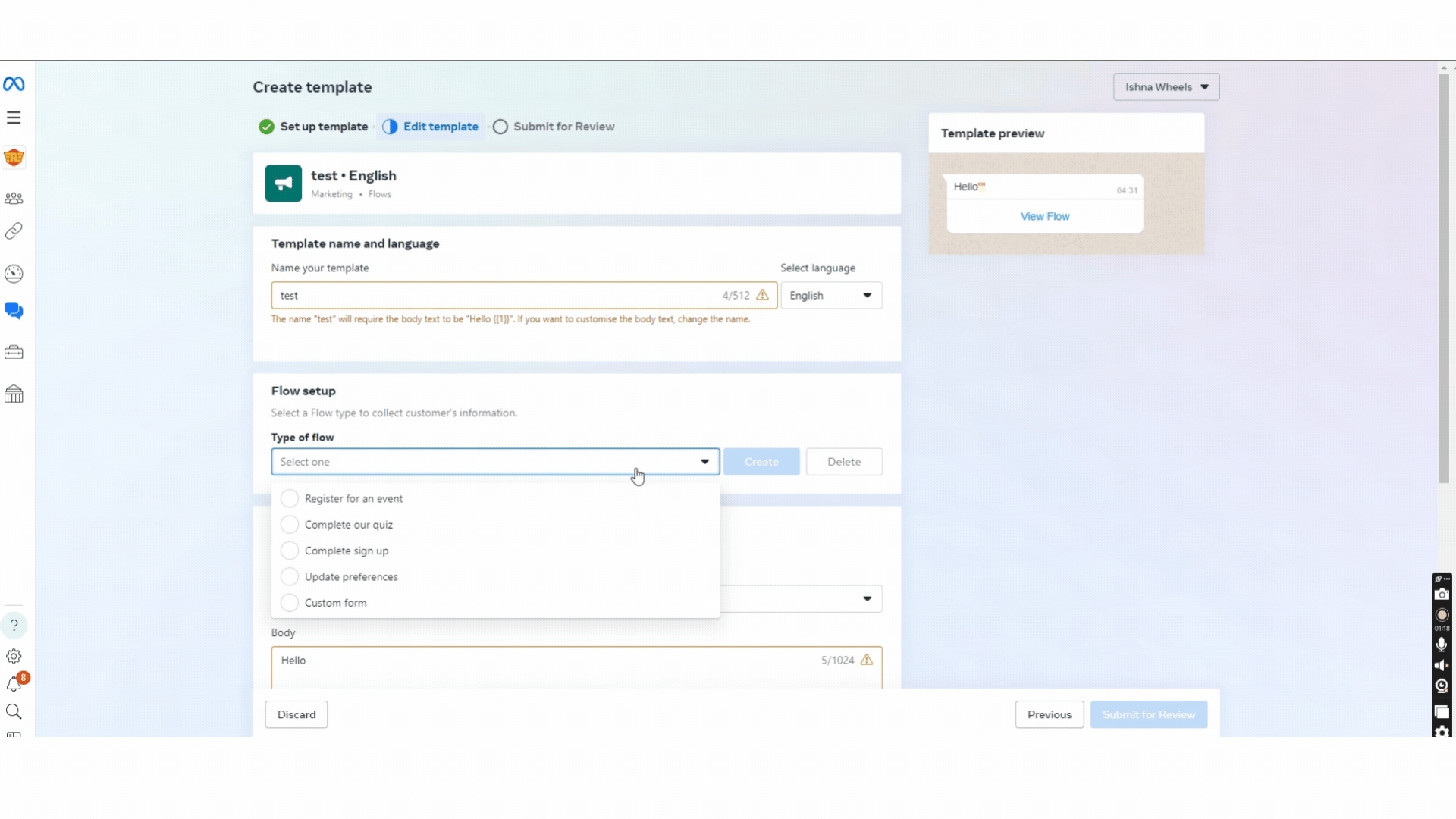Screen dimensions: 1456x819
Task: Open the notifications bell icon
Action: tap(14, 684)
